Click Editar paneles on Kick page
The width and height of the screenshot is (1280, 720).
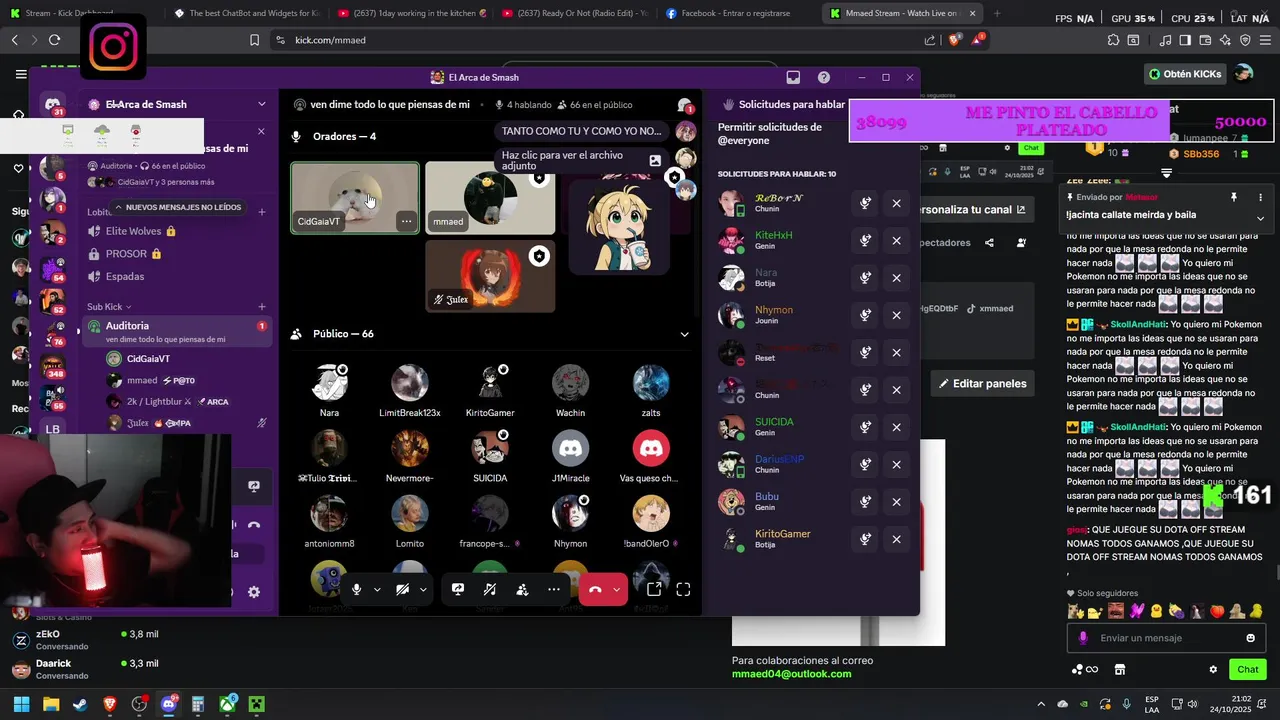[983, 384]
